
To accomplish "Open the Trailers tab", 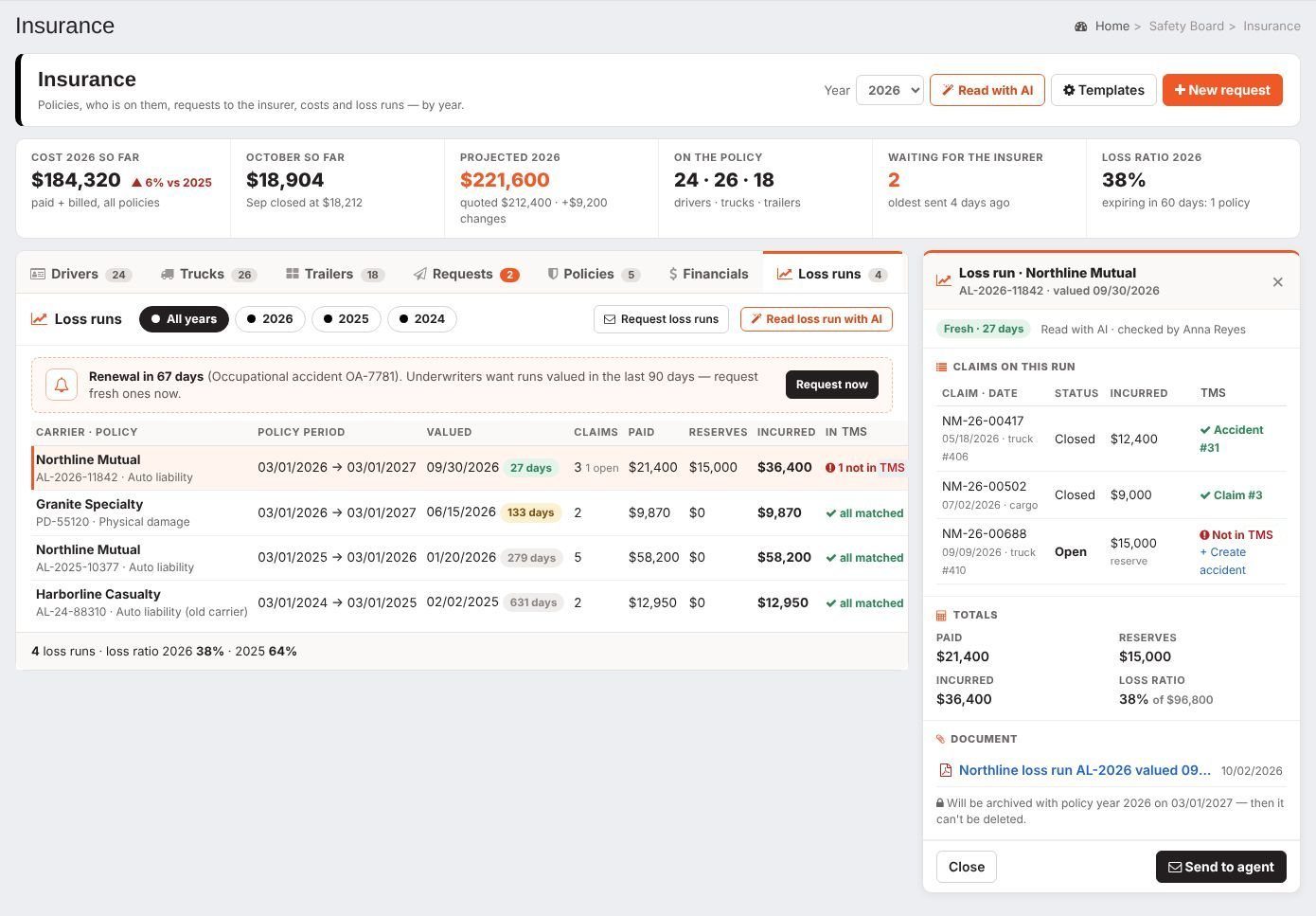I will [334, 274].
